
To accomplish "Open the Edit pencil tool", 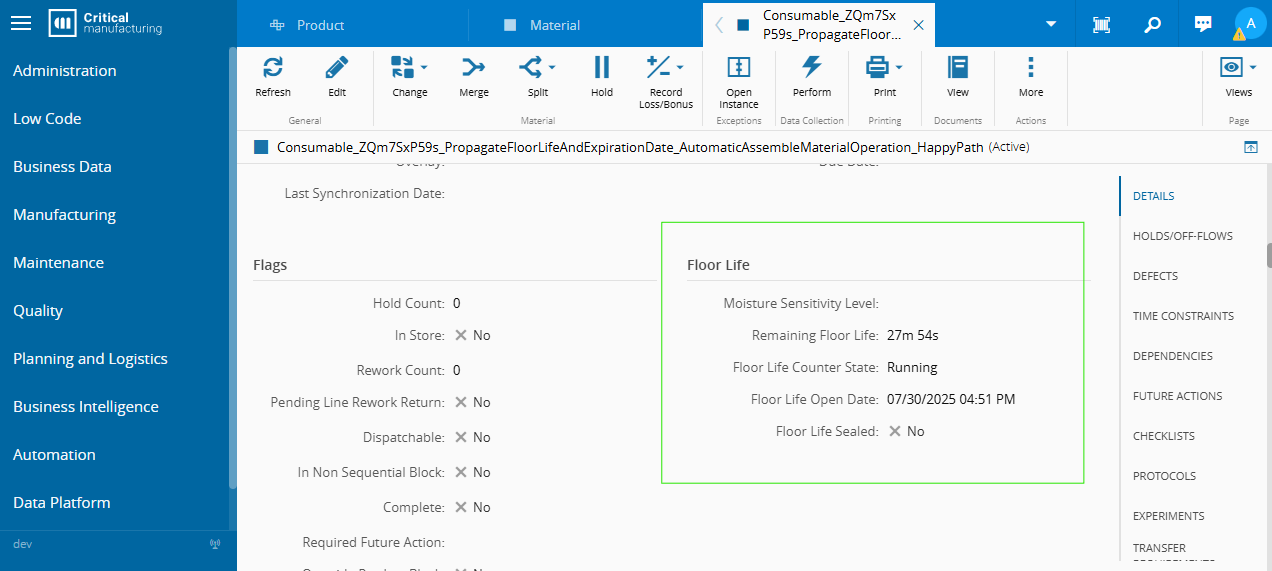I will [337, 68].
